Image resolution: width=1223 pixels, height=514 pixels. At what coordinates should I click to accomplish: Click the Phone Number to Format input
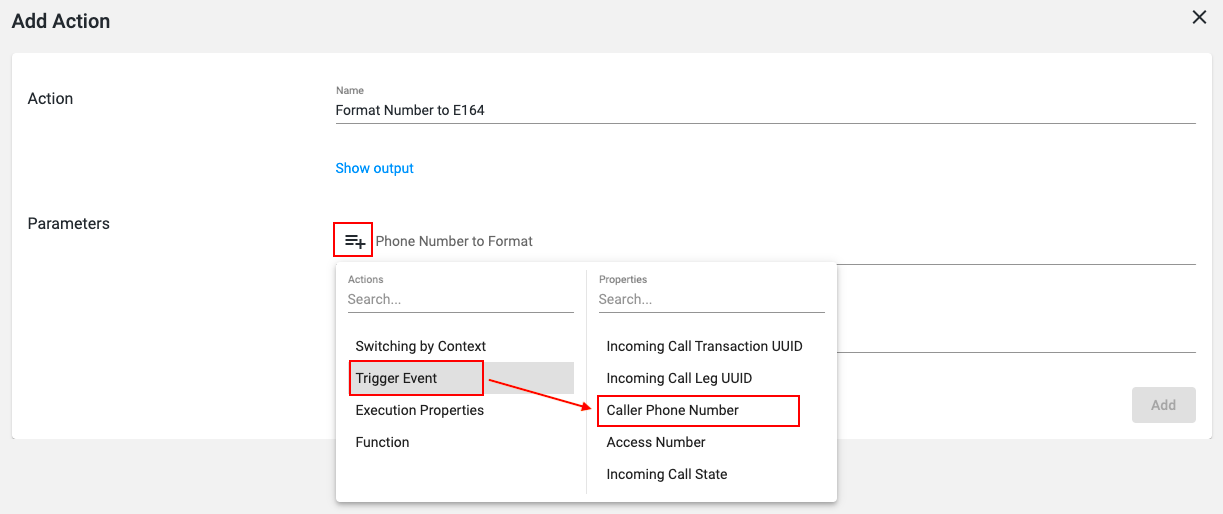coord(785,241)
